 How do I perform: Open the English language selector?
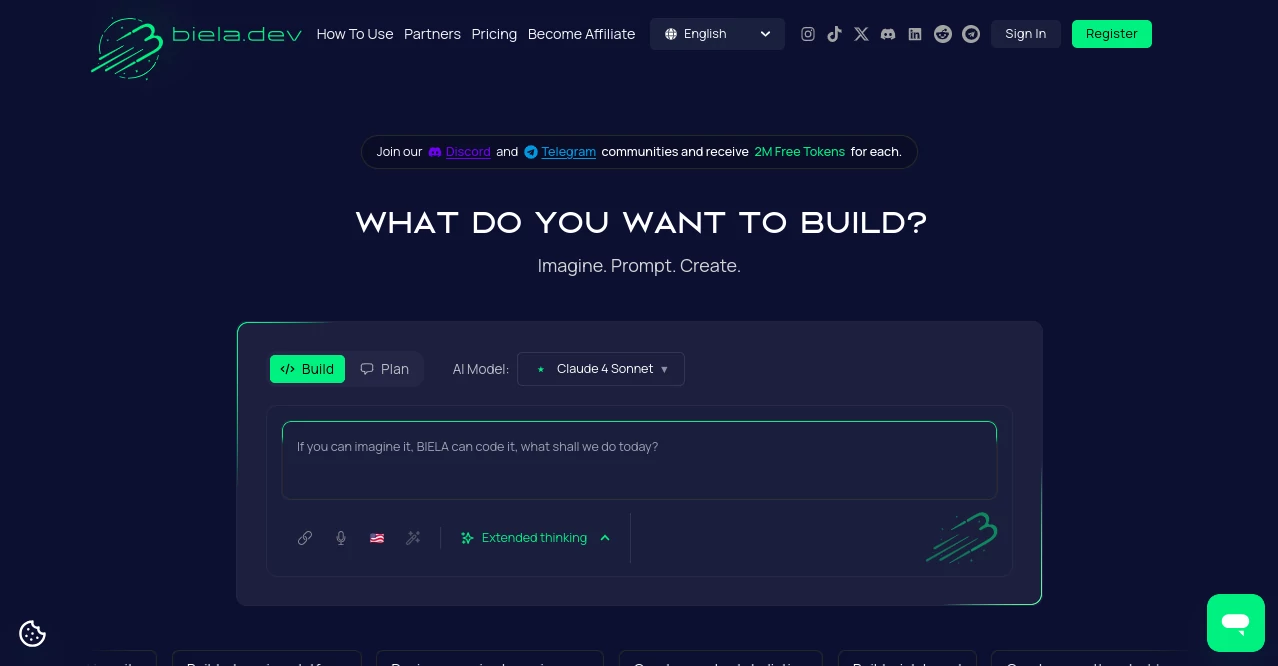717,33
